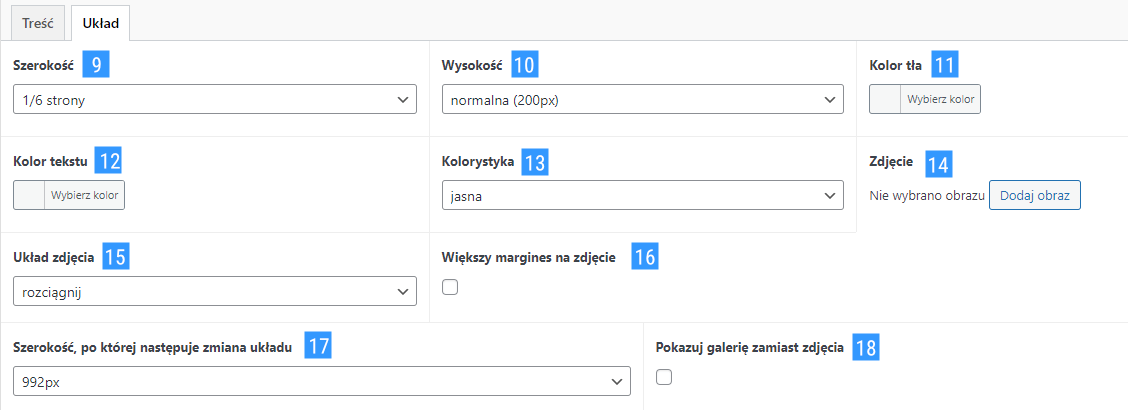Viewport: 1128px width, 410px height.
Task: Select the Układ tab
Action: pos(100,23)
